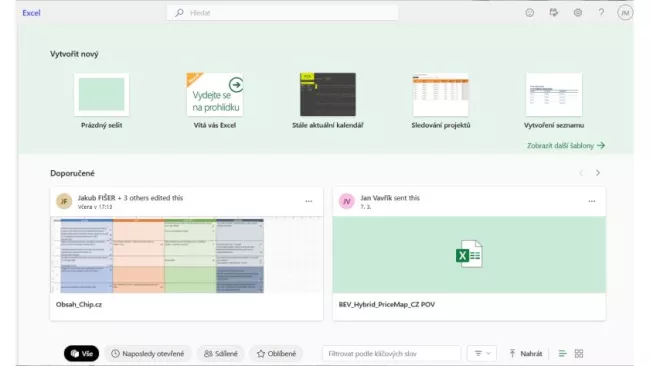Open the Stále aktuální kalendář template
Viewport: 650px width, 366px height.
click(327, 95)
